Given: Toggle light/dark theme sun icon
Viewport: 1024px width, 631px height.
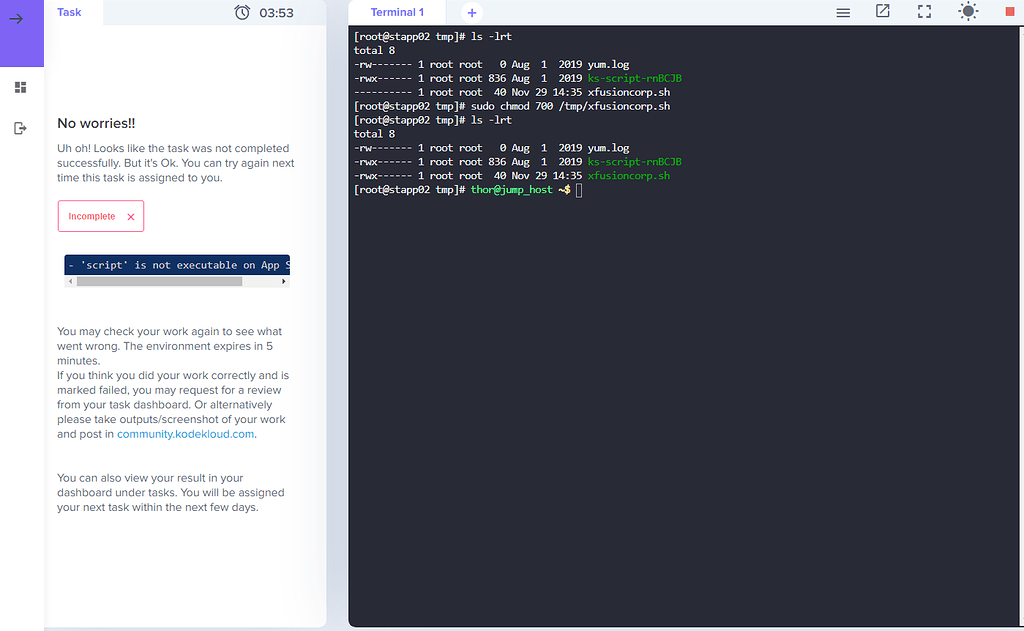Looking at the screenshot, I should (967, 12).
